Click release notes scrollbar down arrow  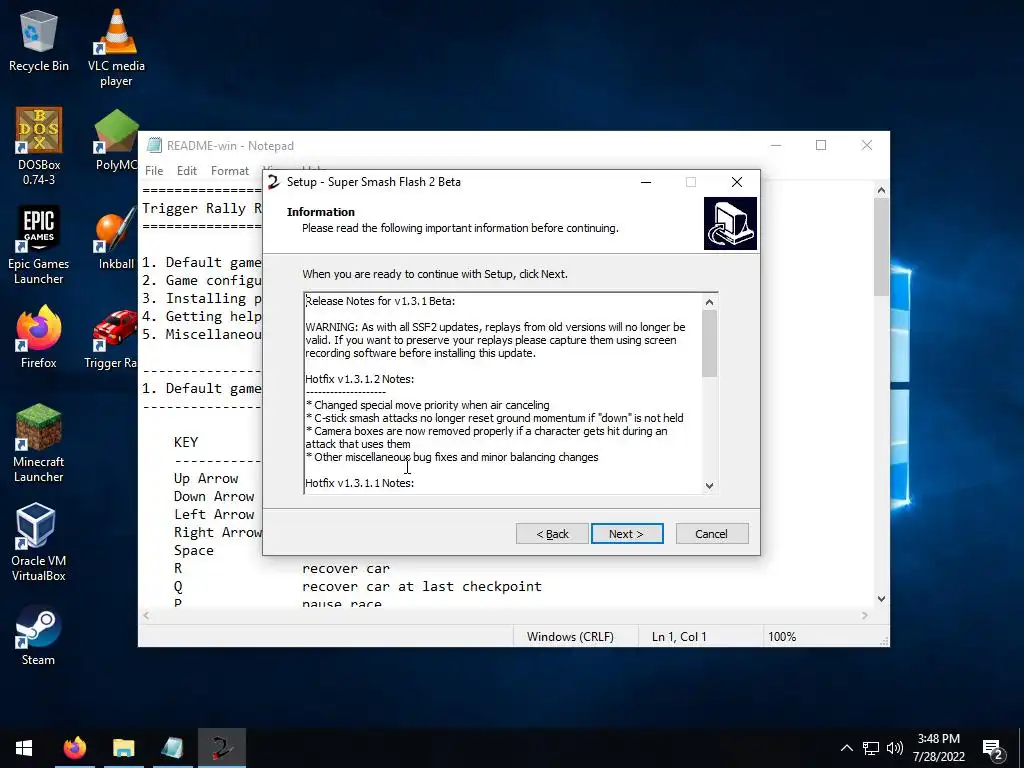[x=709, y=485]
